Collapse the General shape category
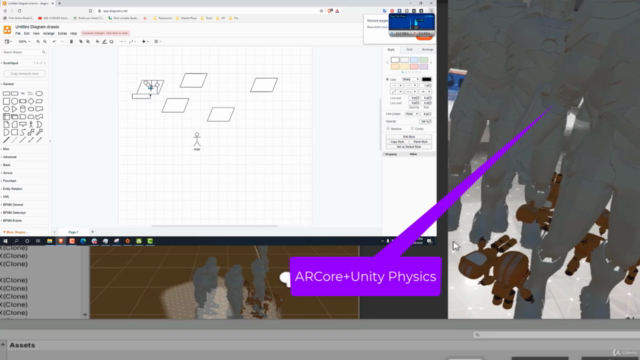The image size is (640, 360). pos(8,84)
